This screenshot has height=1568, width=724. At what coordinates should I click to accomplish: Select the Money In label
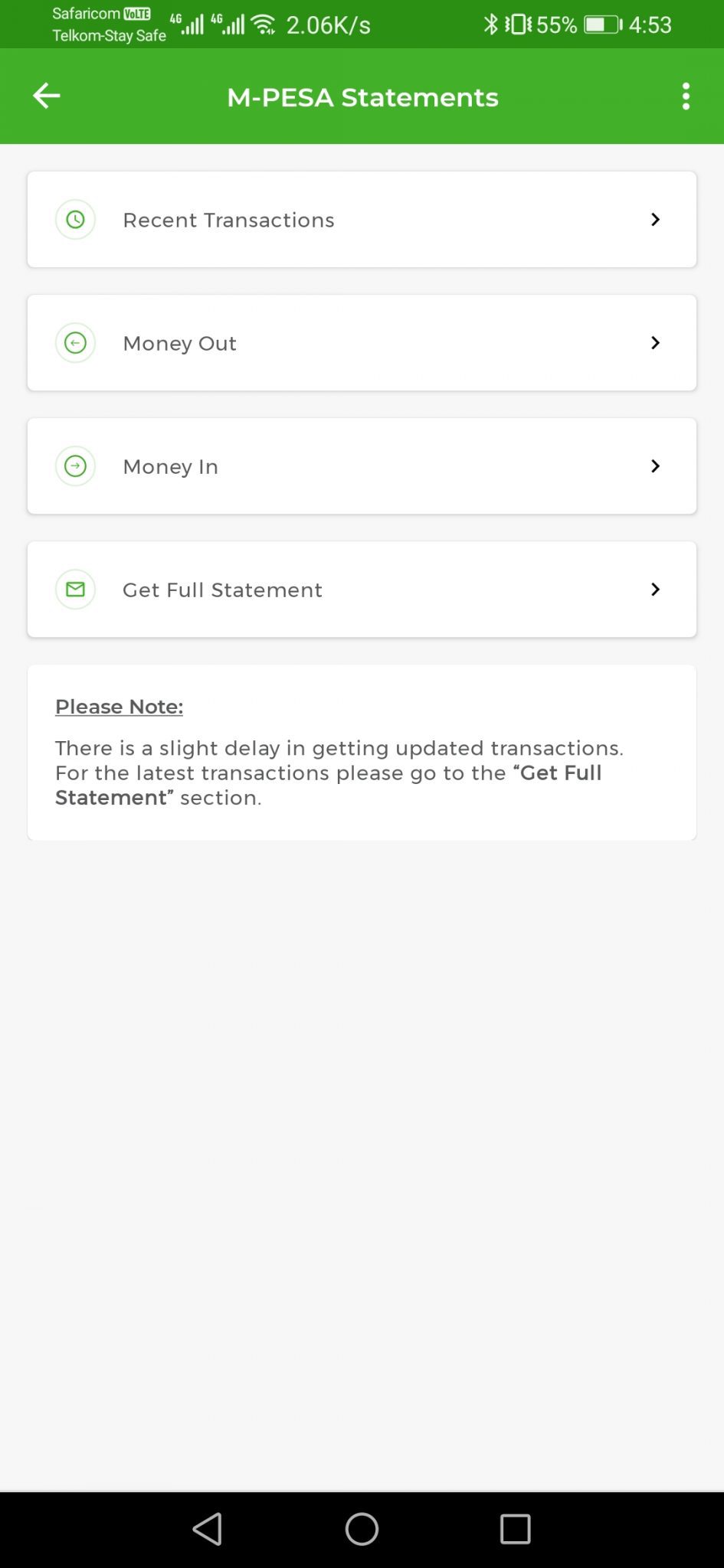170,466
